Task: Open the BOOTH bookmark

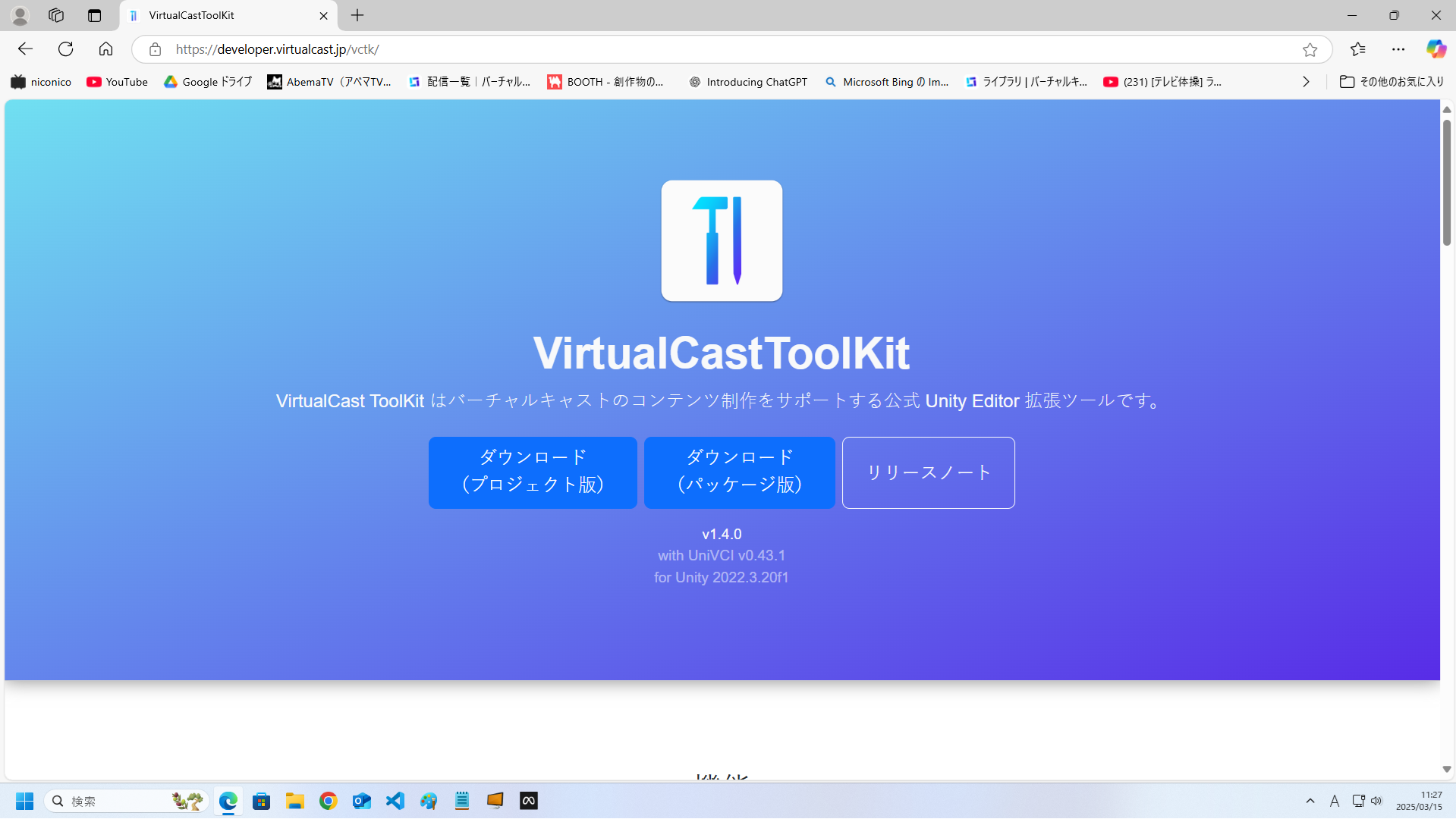Action: pos(605,82)
